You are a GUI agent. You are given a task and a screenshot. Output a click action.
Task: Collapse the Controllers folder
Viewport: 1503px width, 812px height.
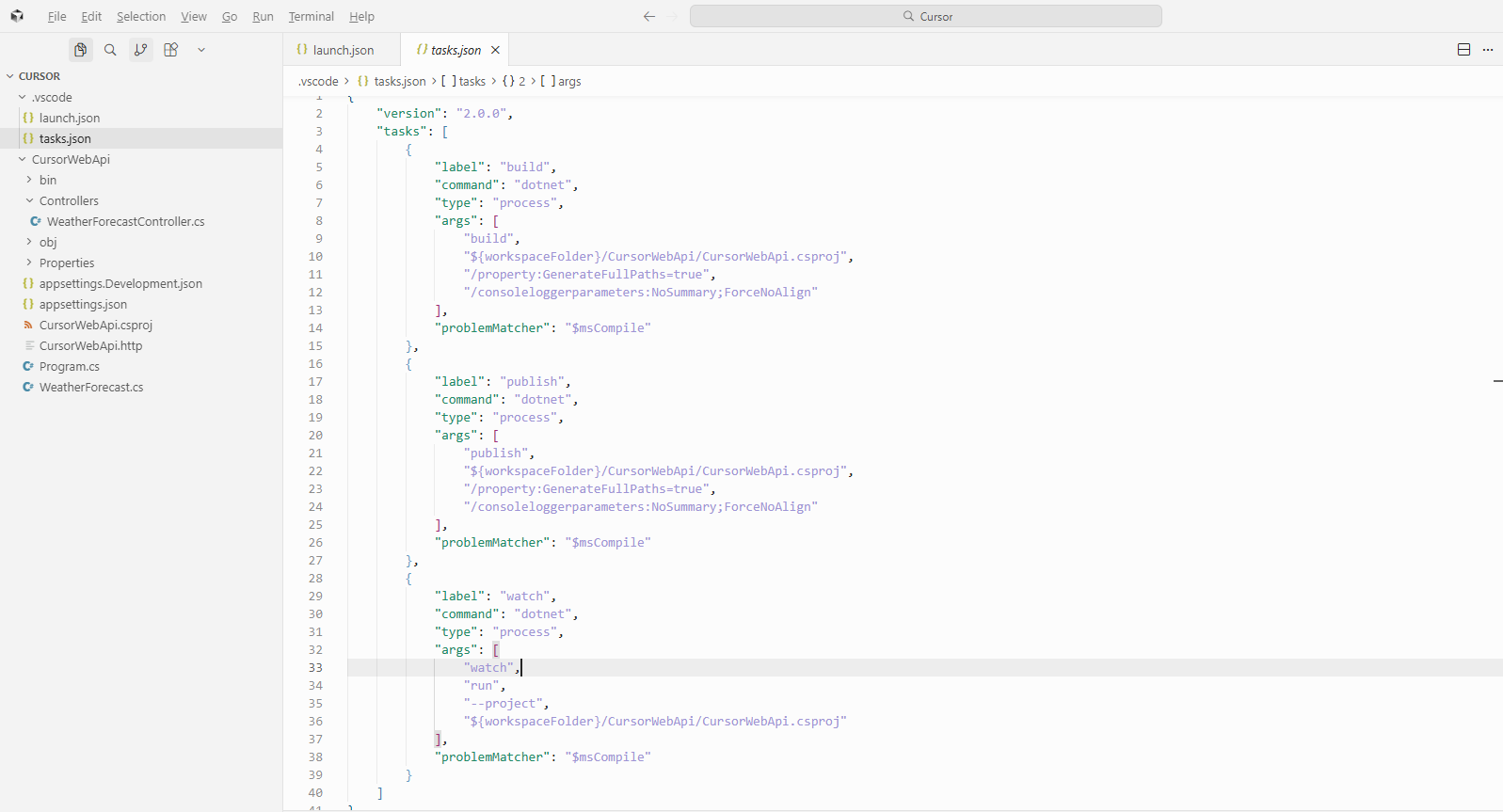coord(141,200)
